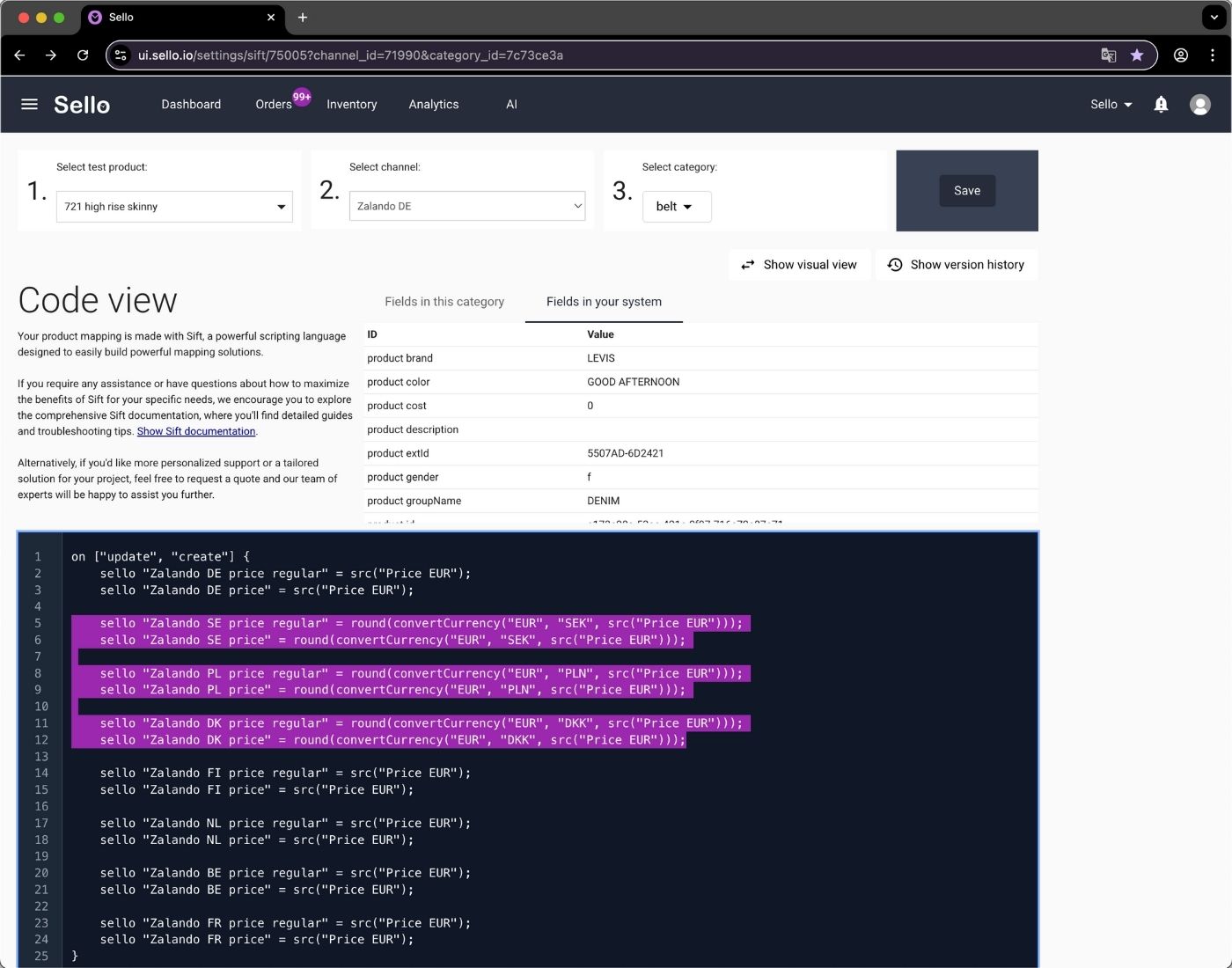Click the product gender row label
The height and width of the screenshot is (968, 1232).
403,477
